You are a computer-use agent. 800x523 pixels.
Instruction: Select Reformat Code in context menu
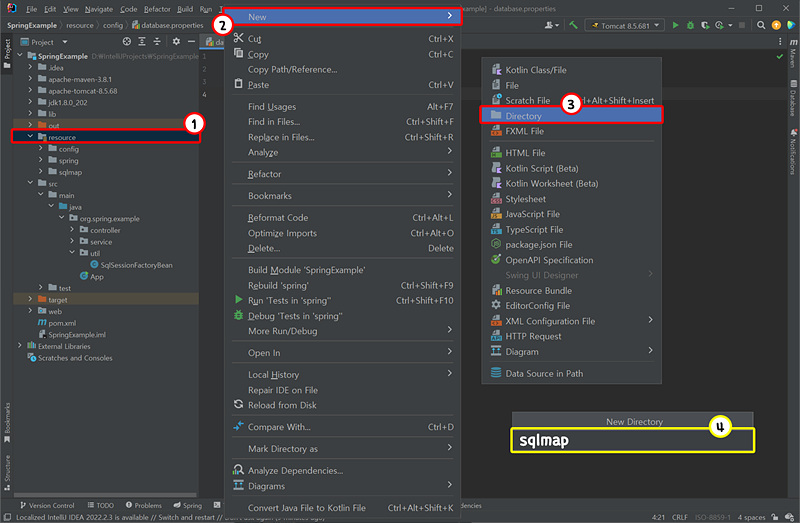[x=343, y=217]
